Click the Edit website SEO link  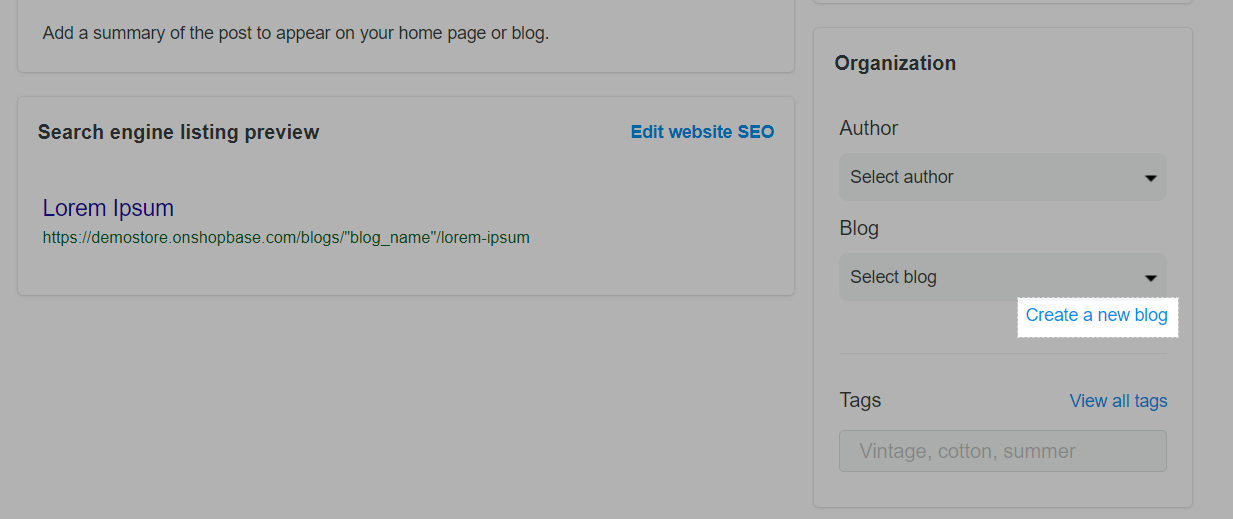coord(702,132)
